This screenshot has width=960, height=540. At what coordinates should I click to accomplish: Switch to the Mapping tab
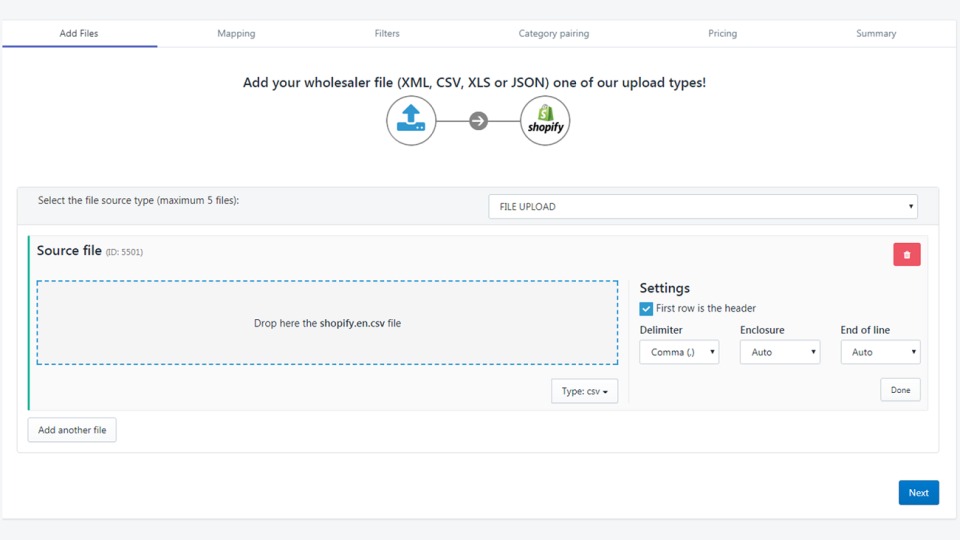(236, 33)
